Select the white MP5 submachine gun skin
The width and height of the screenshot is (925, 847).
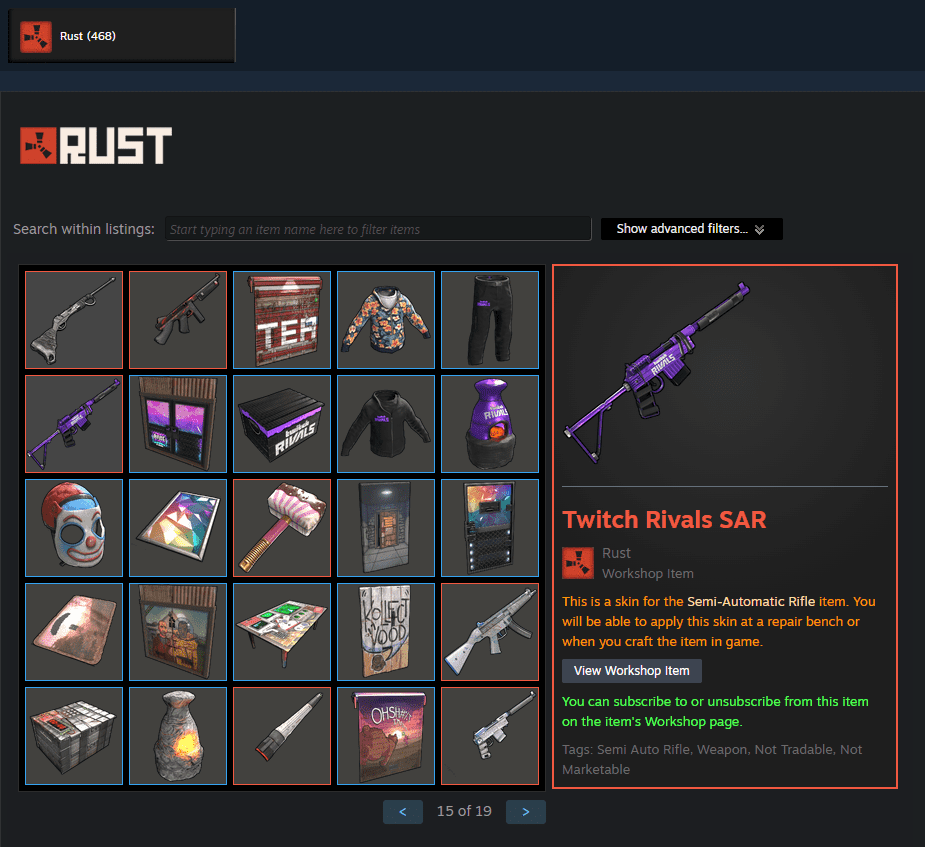[x=490, y=632]
